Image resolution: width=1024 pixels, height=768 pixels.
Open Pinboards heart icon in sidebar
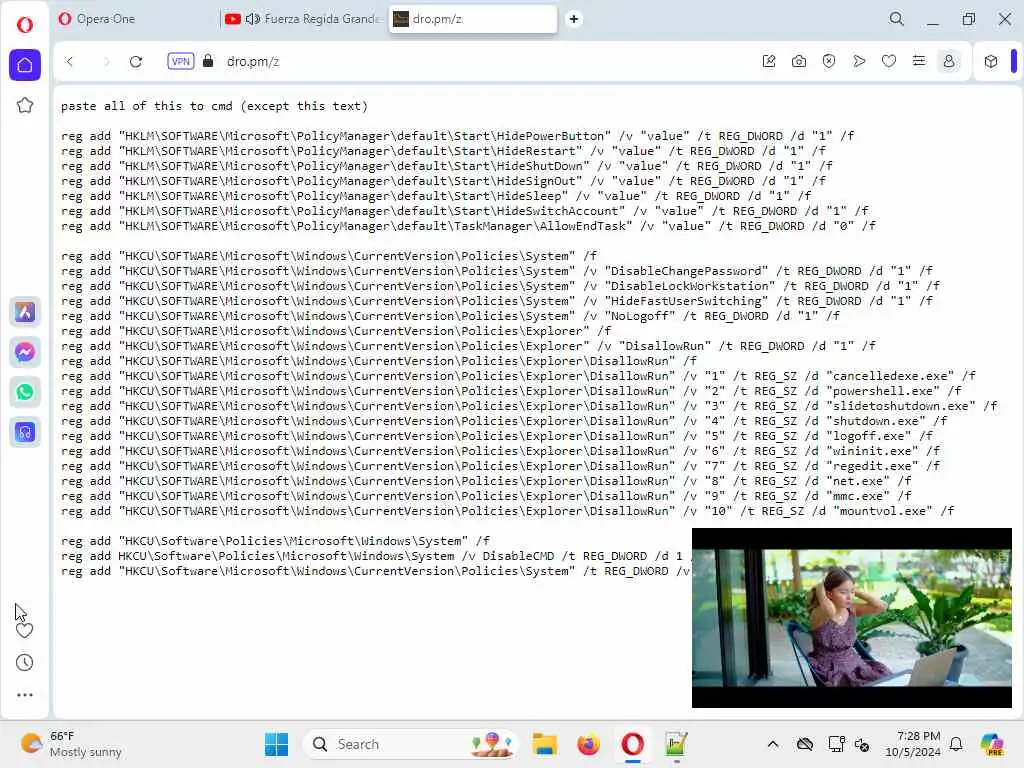[x=25, y=631]
